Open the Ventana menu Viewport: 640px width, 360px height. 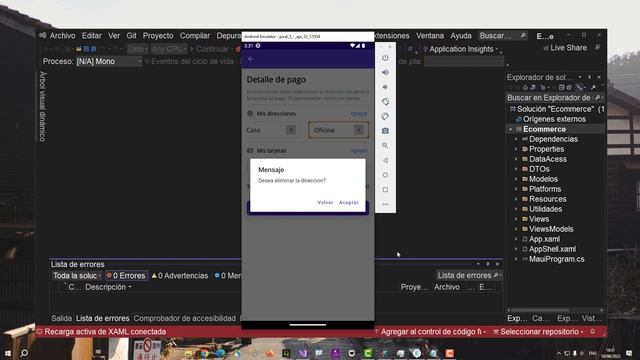click(x=430, y=36)
